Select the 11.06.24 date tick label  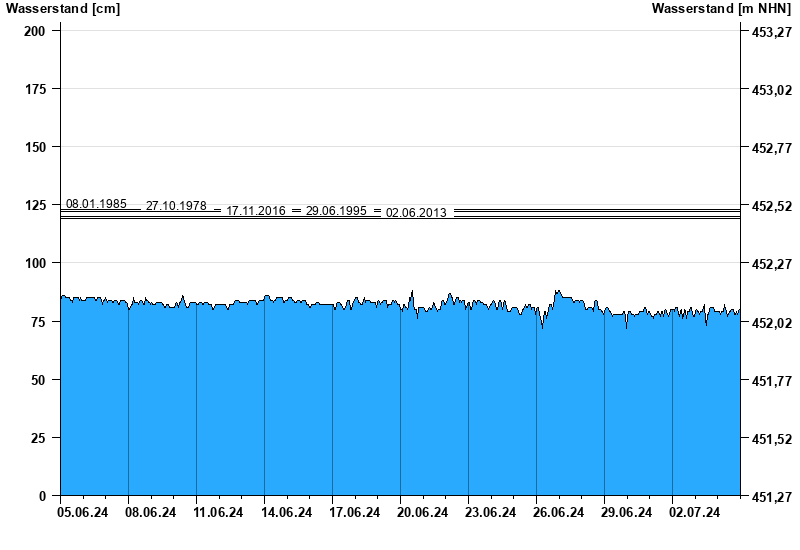(x=218, y=513)
